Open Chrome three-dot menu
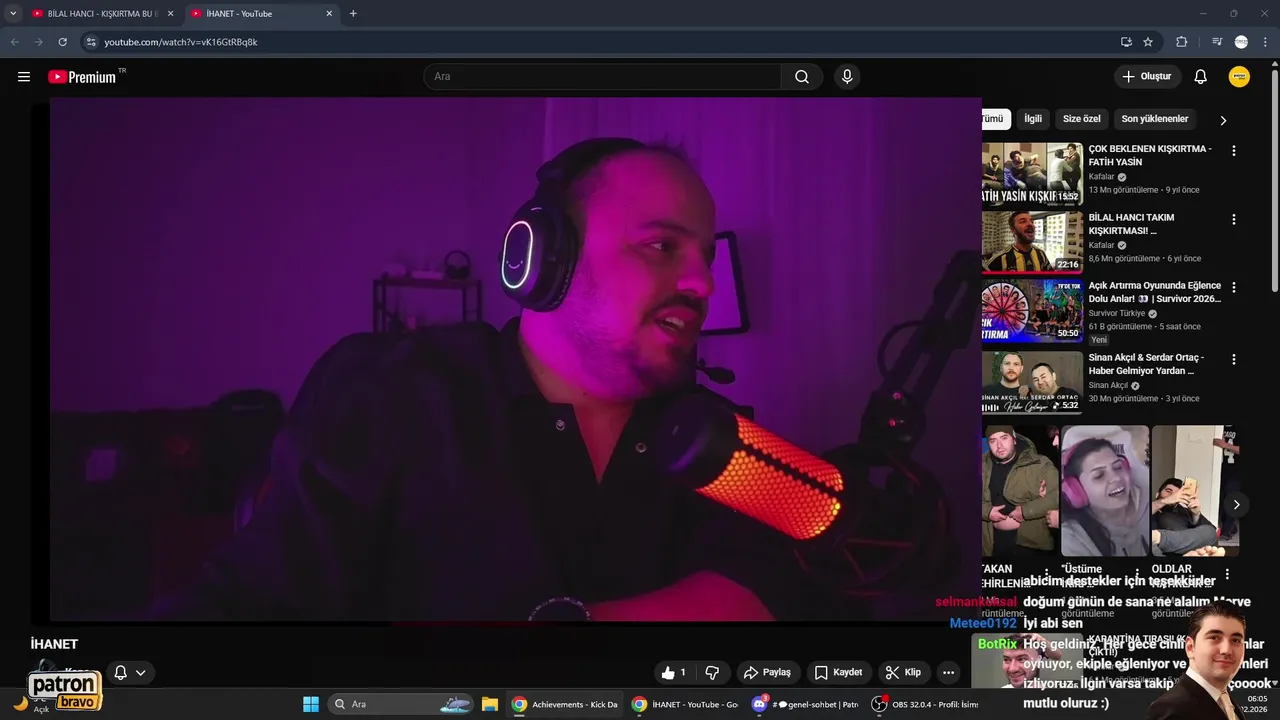 coord(1266,42)
